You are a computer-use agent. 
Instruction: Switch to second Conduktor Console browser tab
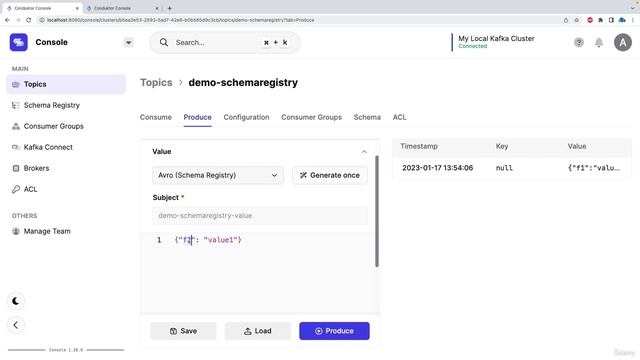point(122,8)
